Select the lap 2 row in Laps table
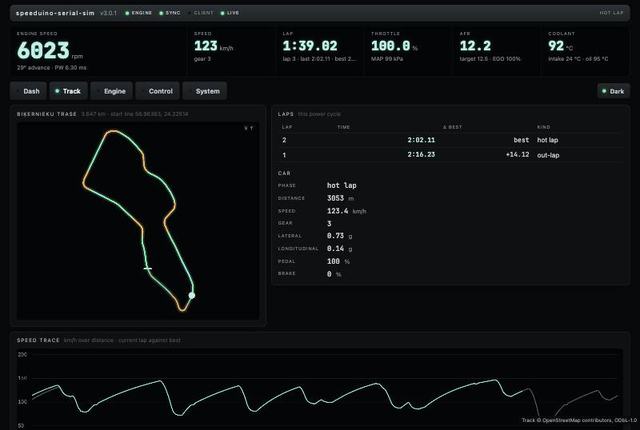This screenshot has width=640, height=430. coord(451,140)
